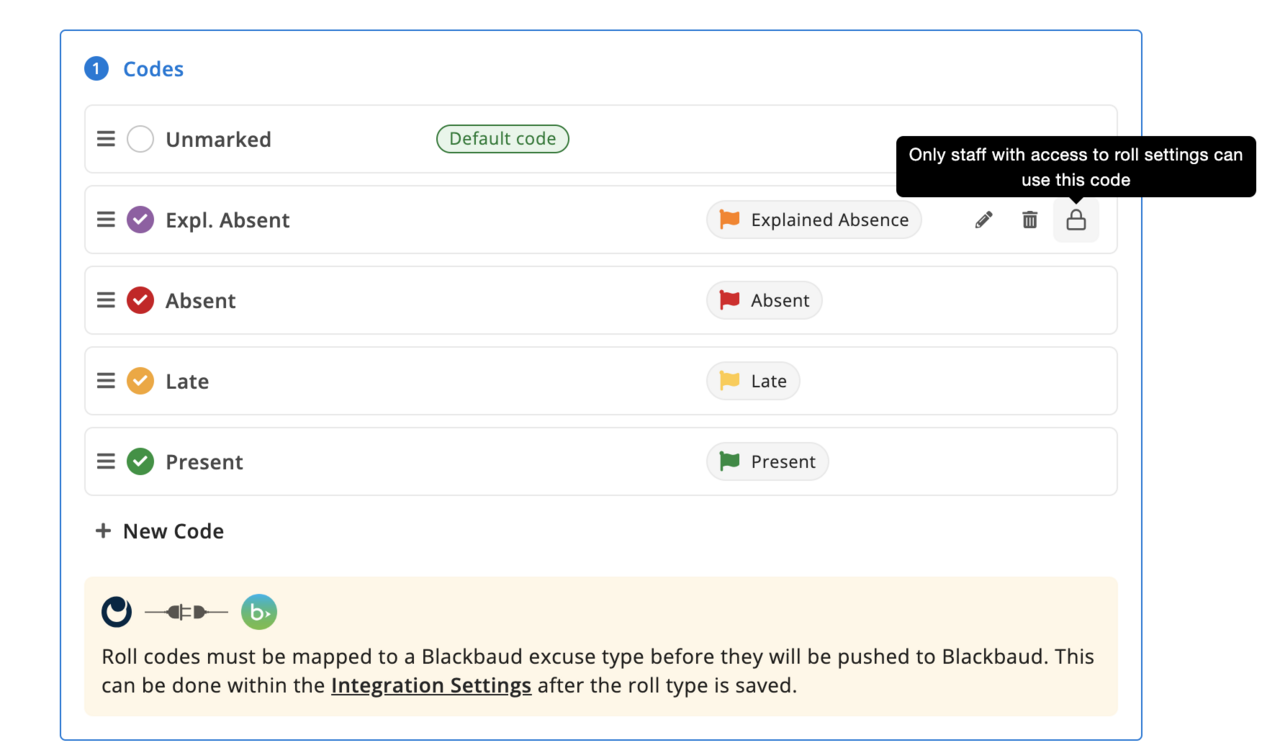Click the drag handle for the Late code
The image size is (1280, 753).
pyautogui.click(x=106, y=381)
